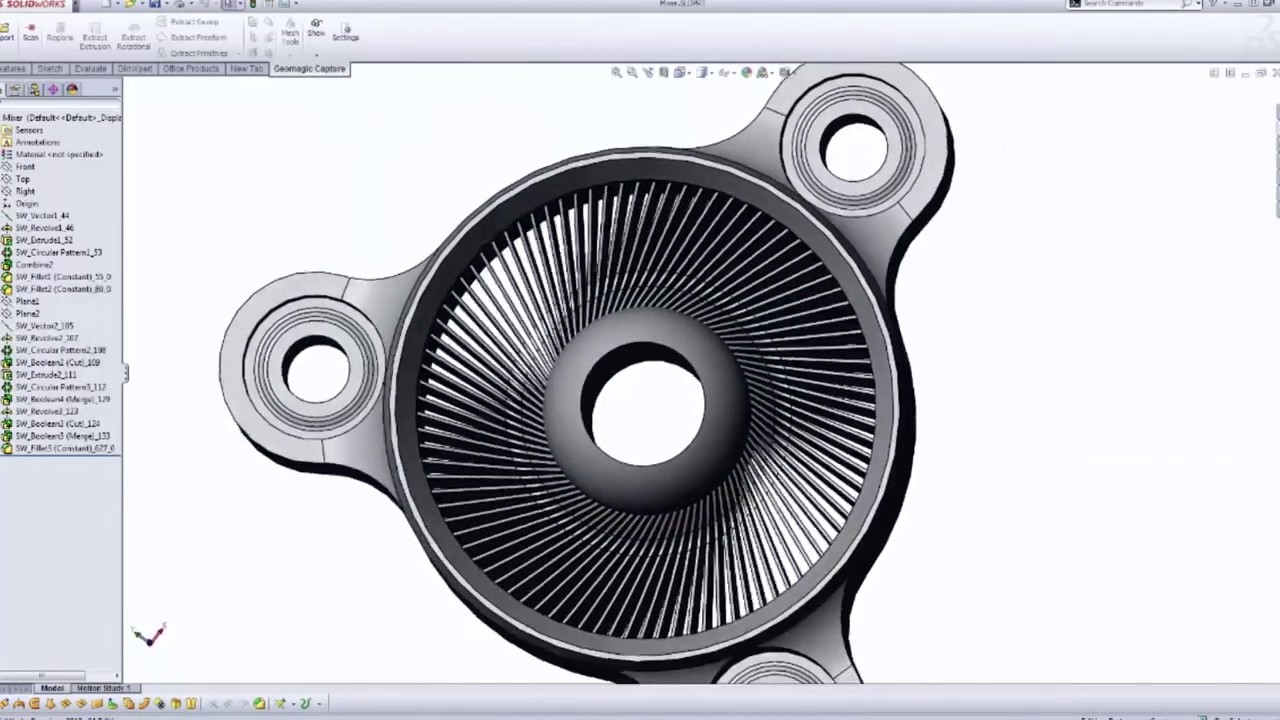This screenshot has width=1280, height=720.
Task: Click Zoom to Fit in the view toolbar
Action: point(617,72)
